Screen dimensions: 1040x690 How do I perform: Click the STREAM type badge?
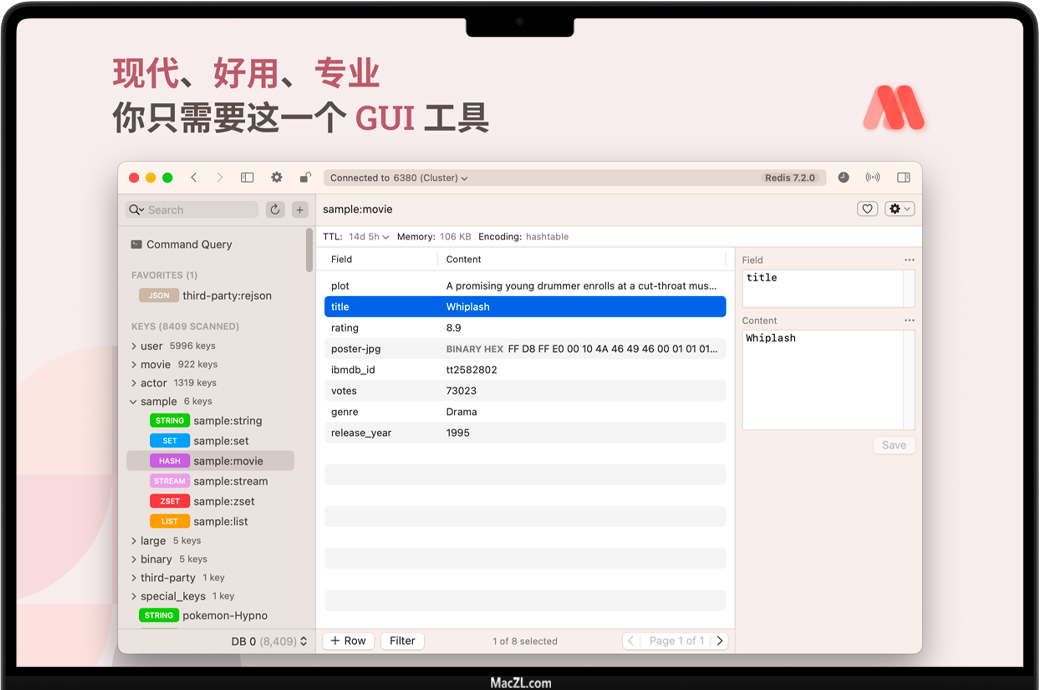170,481
